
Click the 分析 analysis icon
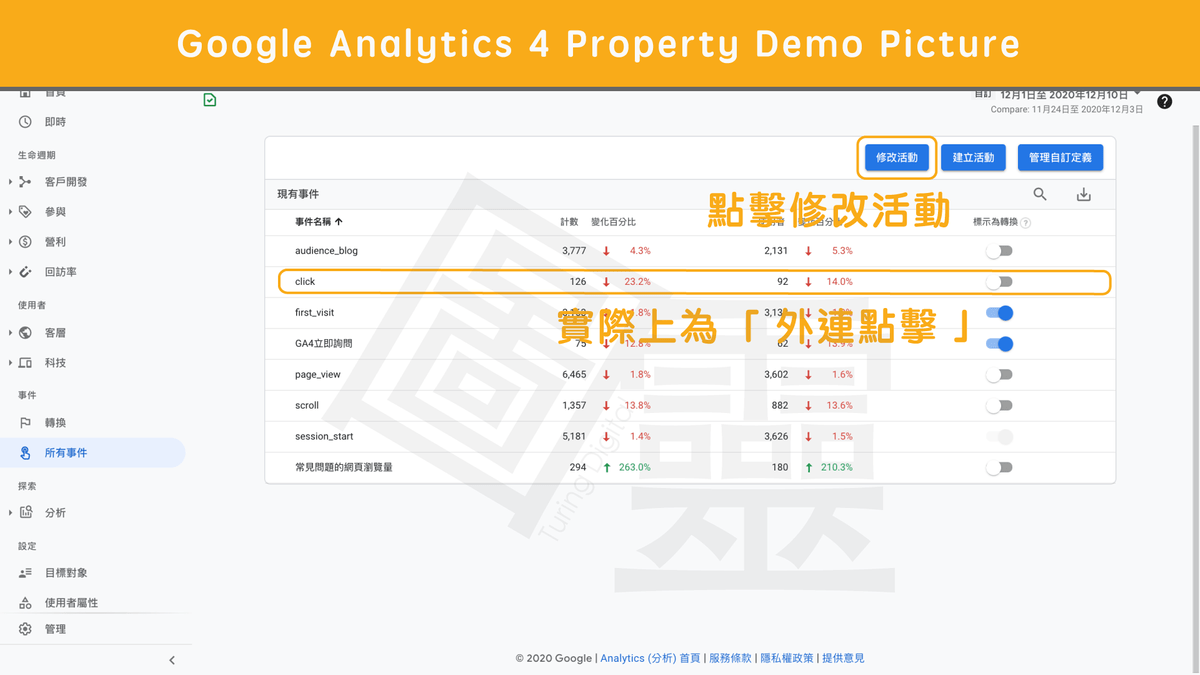[x=25, y=513]
